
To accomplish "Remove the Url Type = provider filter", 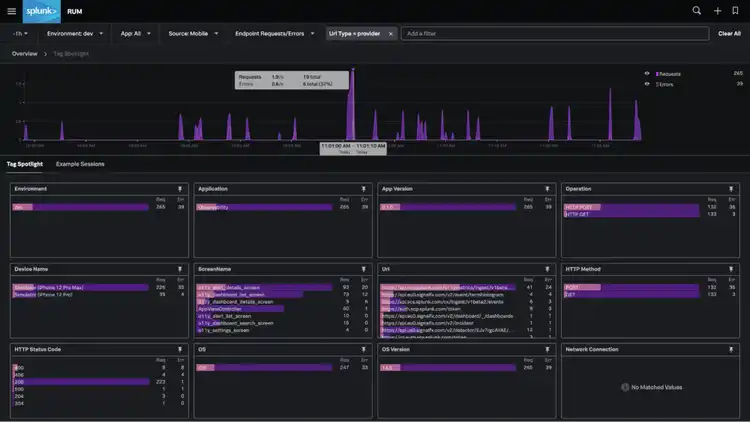I will tap(390, 33).
